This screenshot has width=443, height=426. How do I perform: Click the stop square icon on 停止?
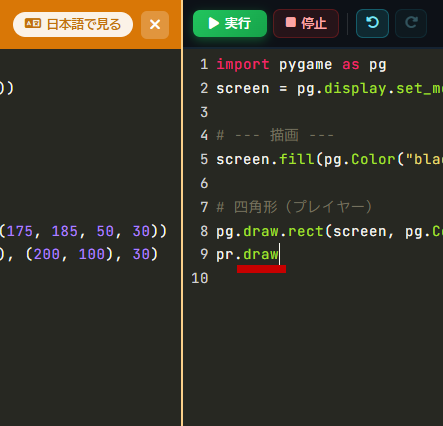pos(291,23)
